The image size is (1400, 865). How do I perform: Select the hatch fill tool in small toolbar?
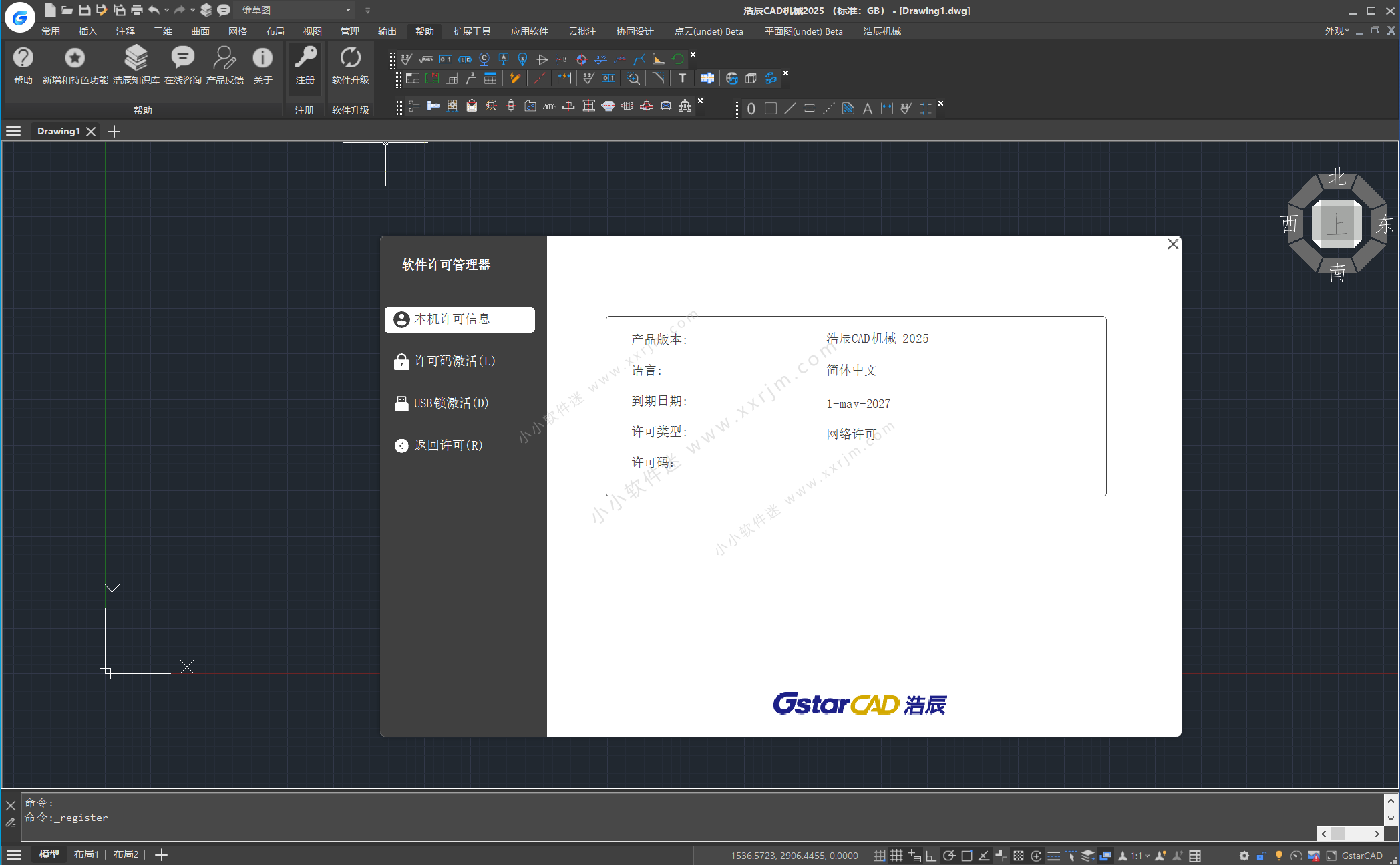point(848,109)
